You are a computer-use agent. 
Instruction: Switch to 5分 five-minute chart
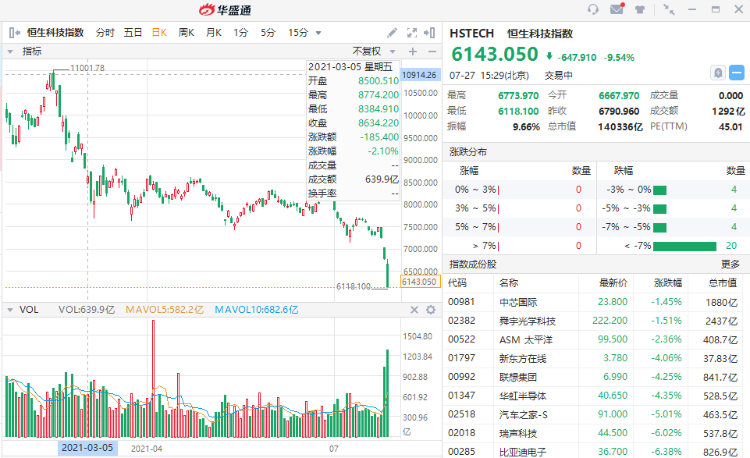(x=268, y=33)
